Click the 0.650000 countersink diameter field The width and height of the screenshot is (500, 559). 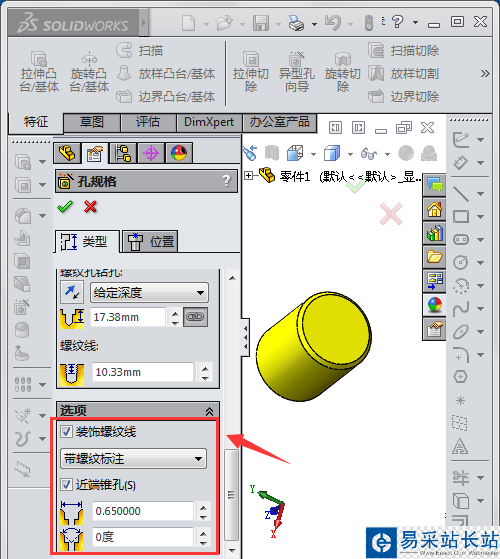[143, 511]
